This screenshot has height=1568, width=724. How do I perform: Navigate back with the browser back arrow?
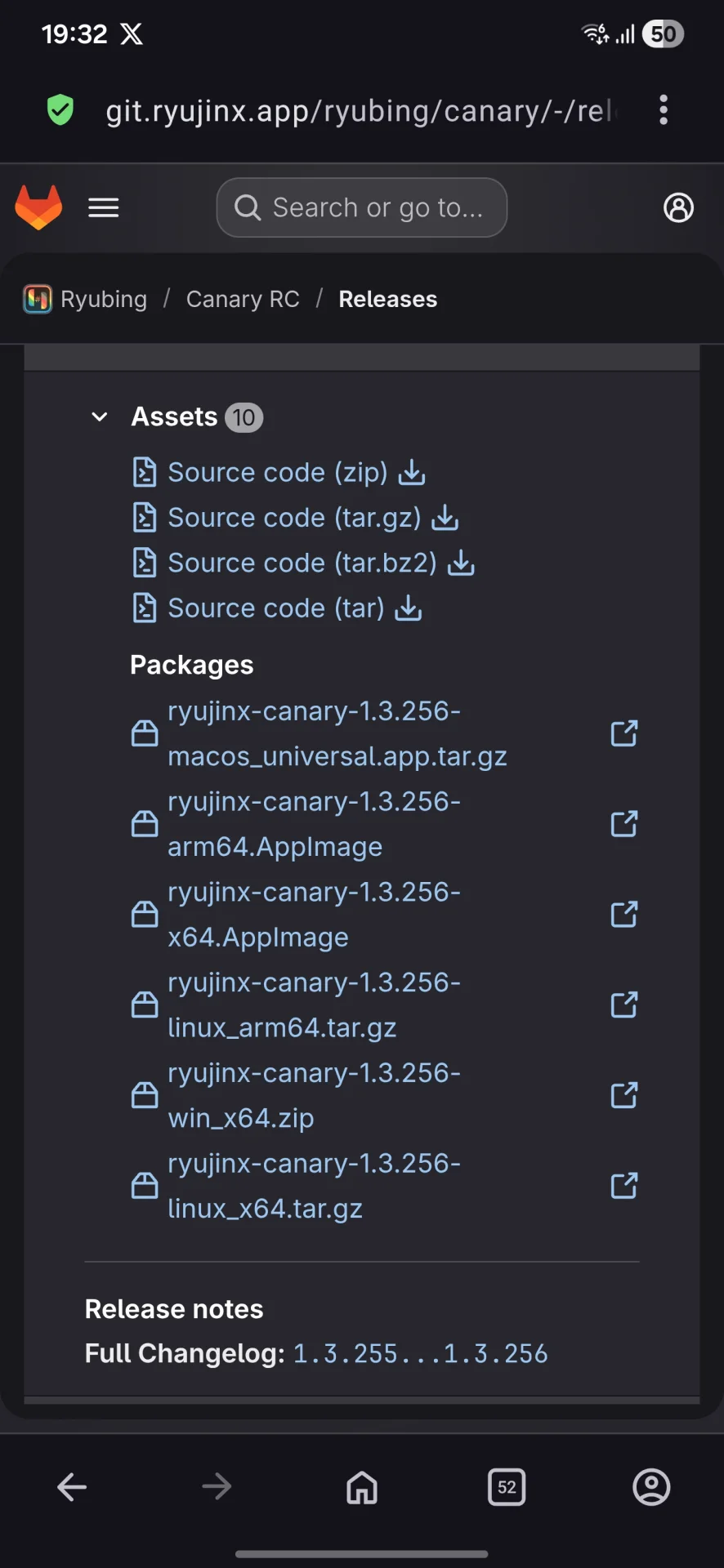coord(72,1487)
